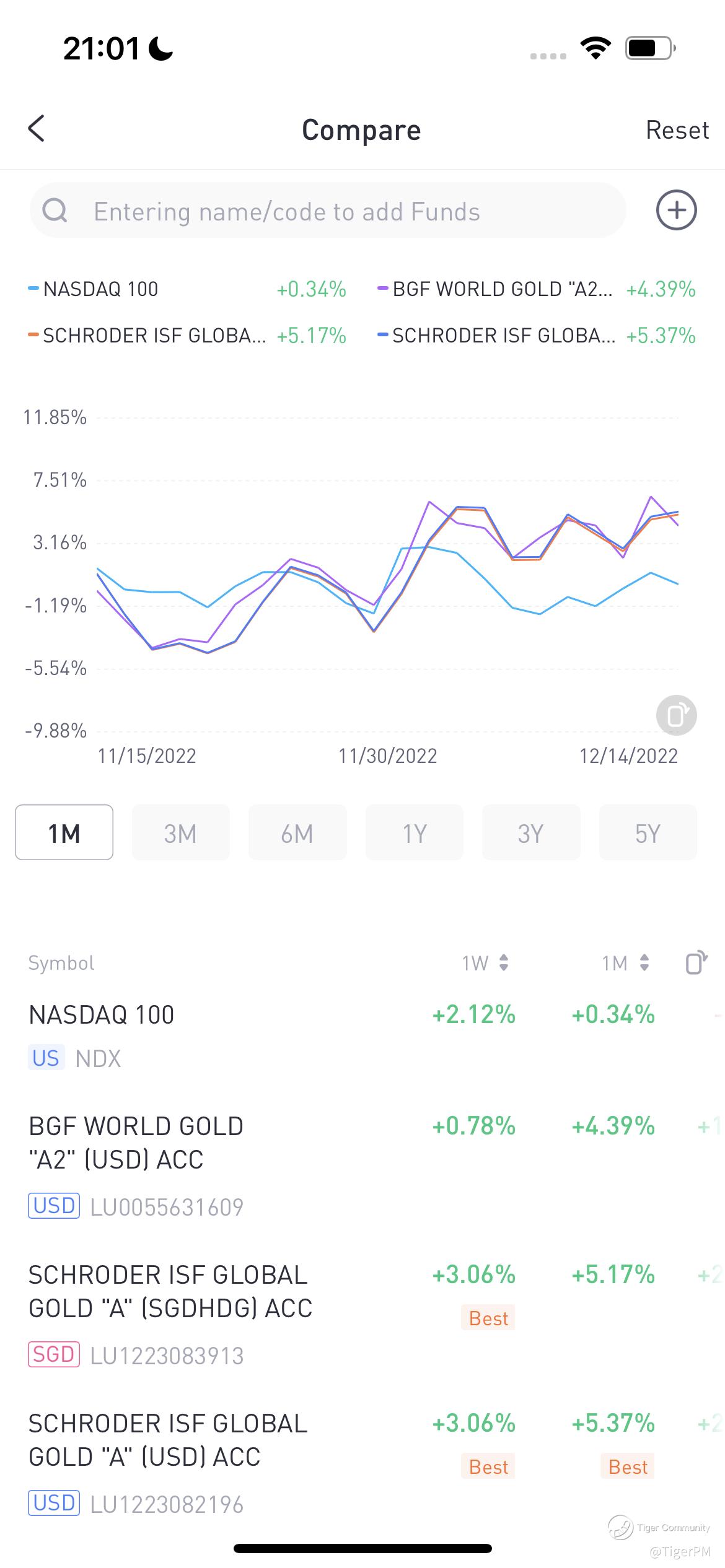Tap the rotate icon beside 1M column
The image size is (725, 1568).
(x=696, y=962)
